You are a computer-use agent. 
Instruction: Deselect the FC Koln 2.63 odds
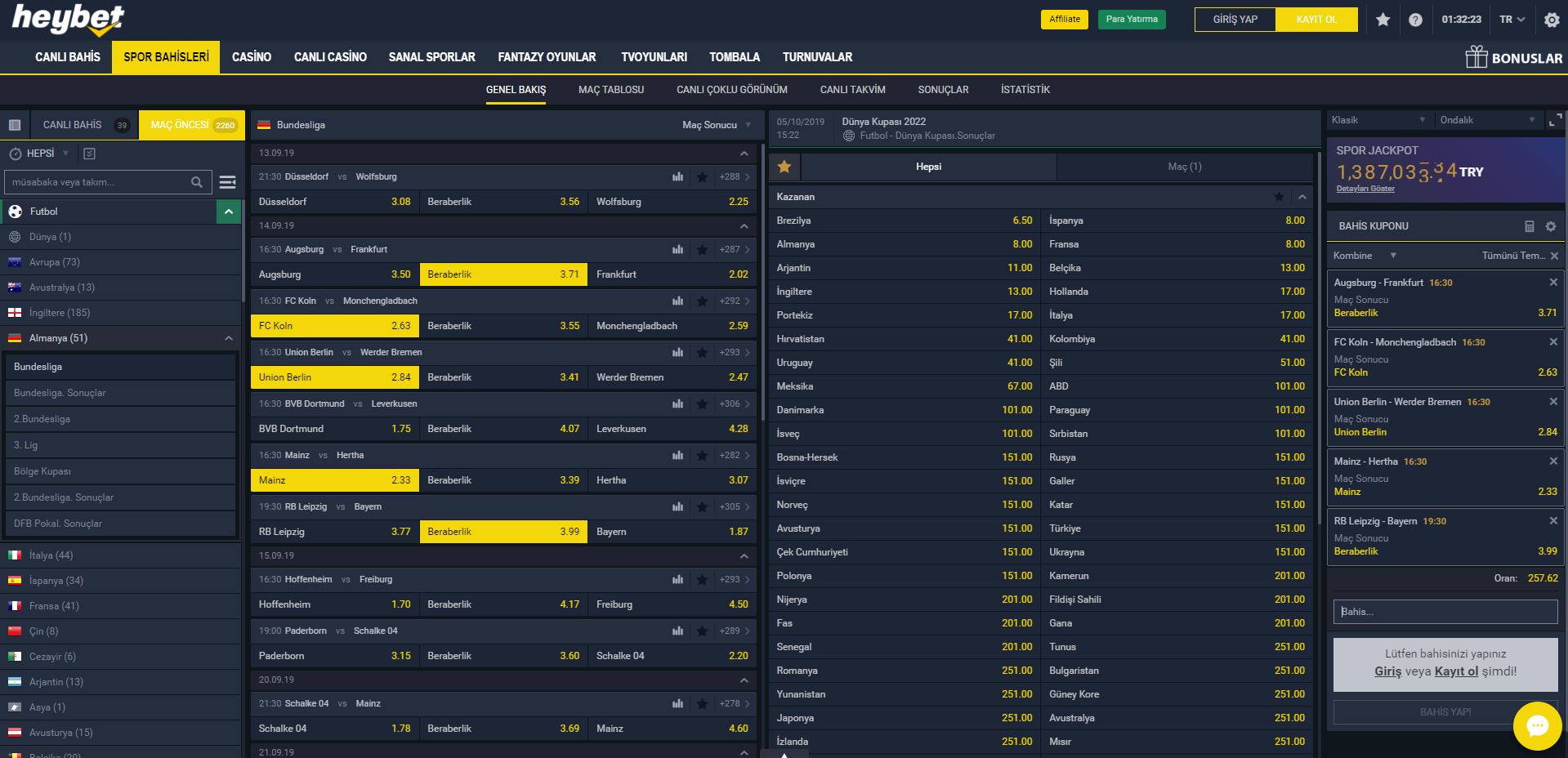(335, 326)
